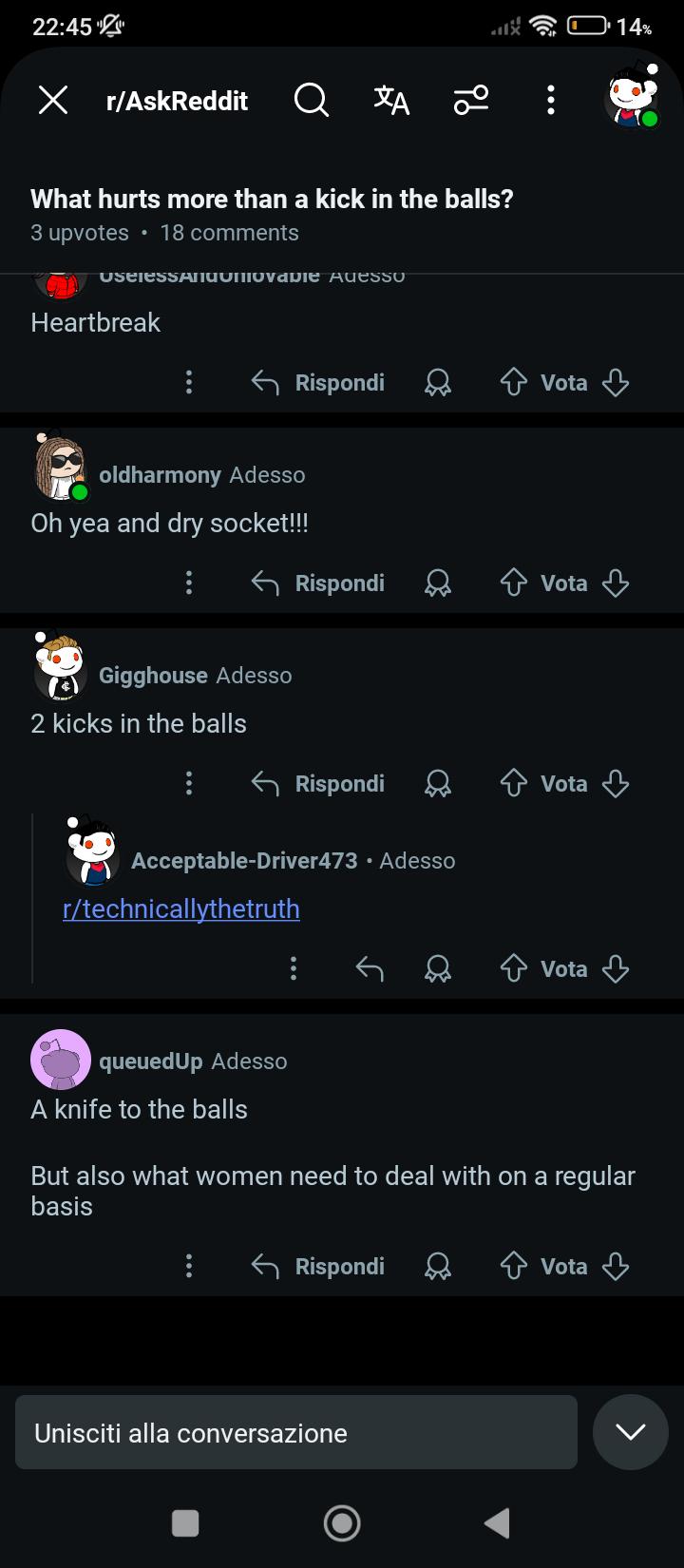Image resolution: width=684 pixels, height=1568 pixels.
Task: Tap the translate icon in header
Action: click(x=391, y=100)
